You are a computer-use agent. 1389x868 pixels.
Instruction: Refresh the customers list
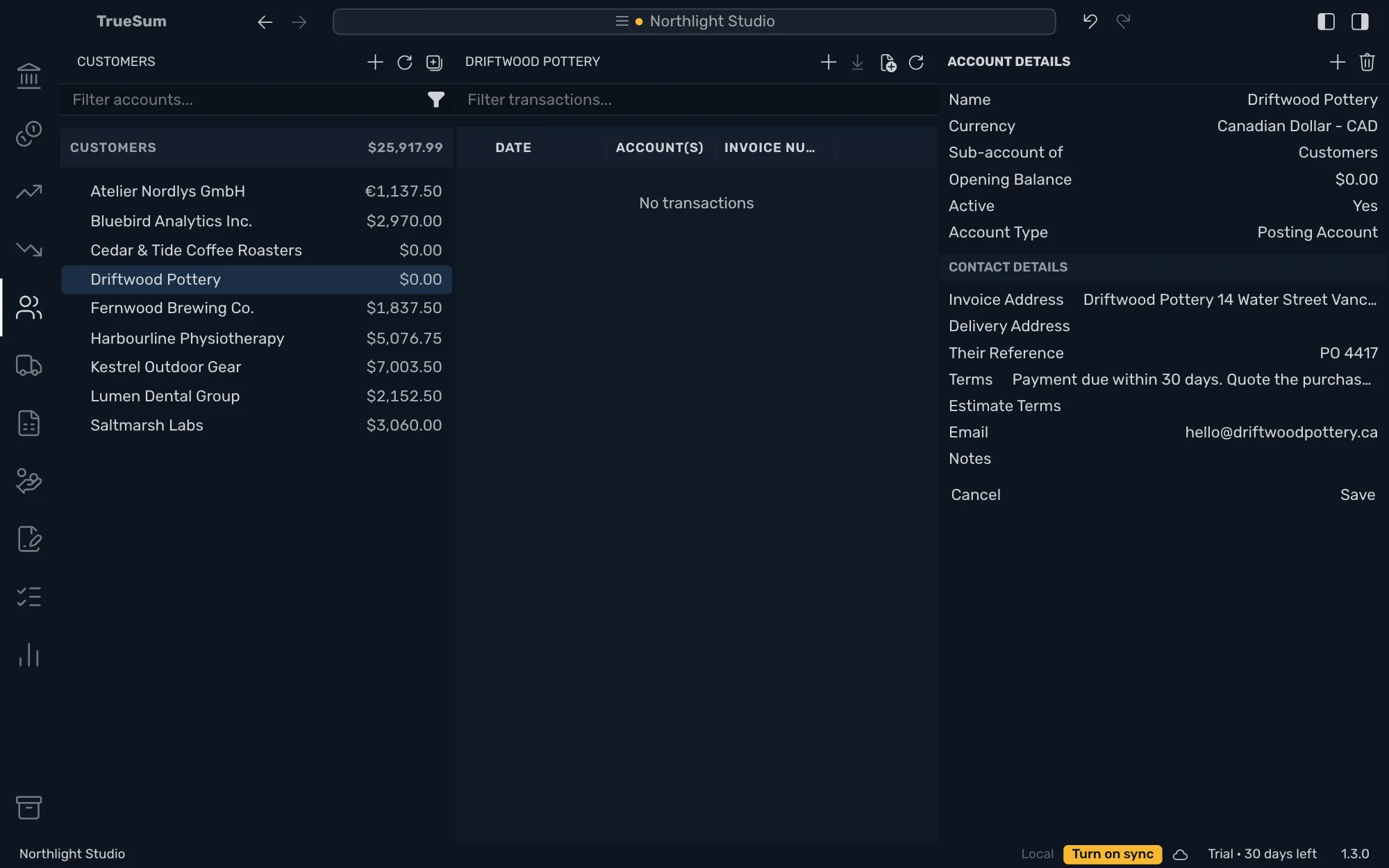tap(405, 62)
